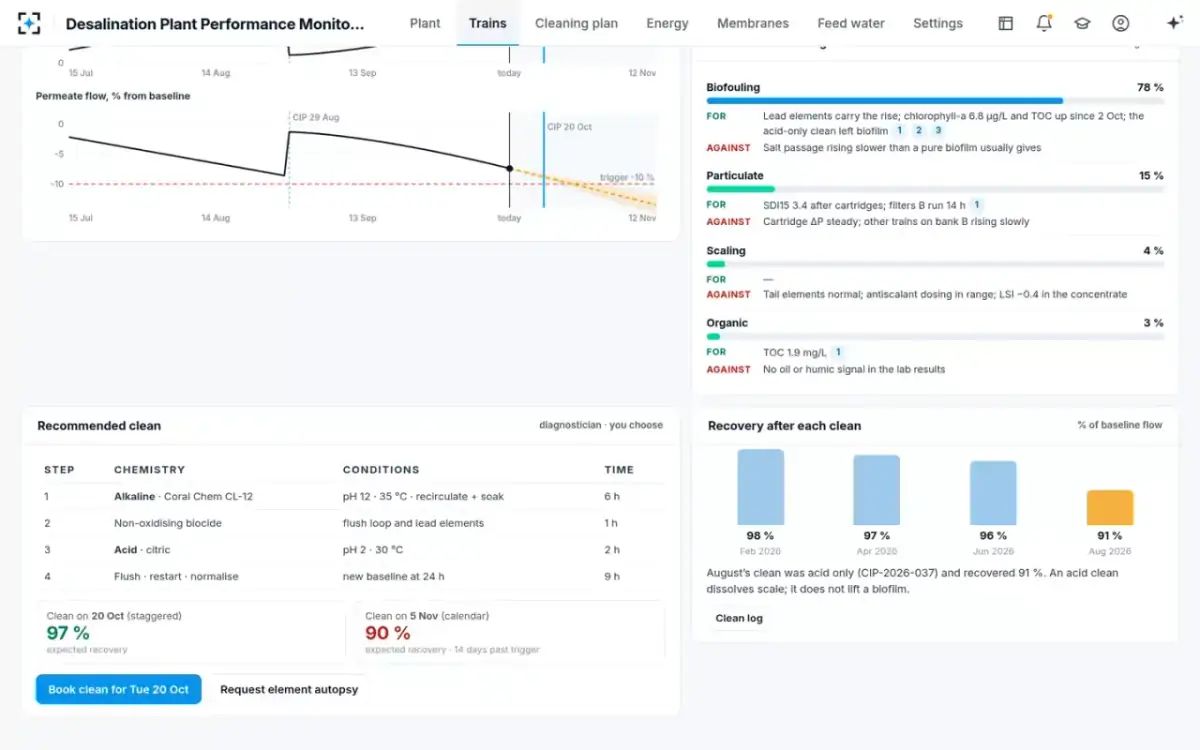
Task: Click the CIP 29 Aug chart marker label
Action: point(316,117)
